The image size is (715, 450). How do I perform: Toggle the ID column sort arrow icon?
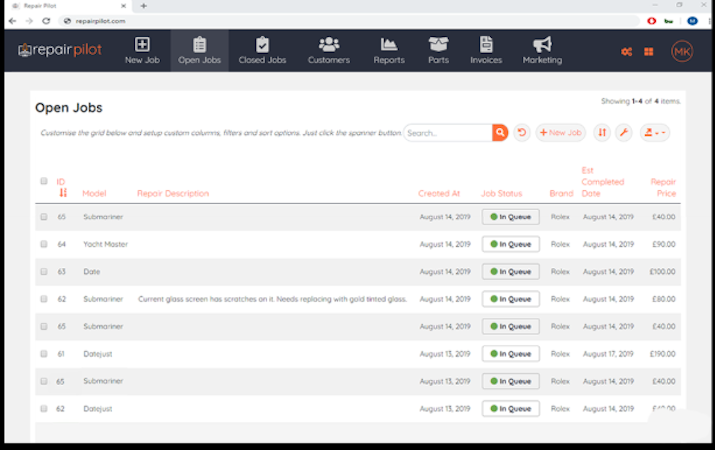[63, 193]
